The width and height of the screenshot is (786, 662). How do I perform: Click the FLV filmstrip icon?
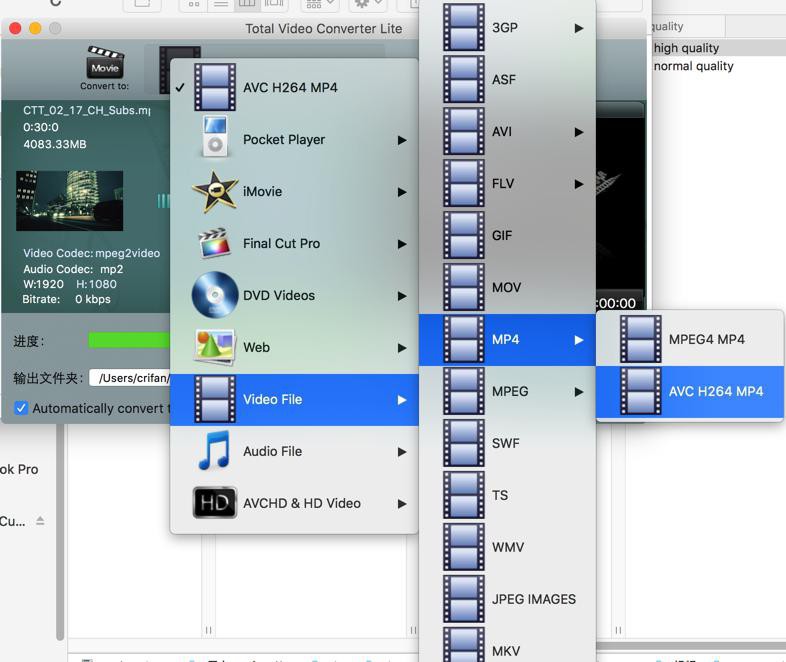click(x=464, y=183)
